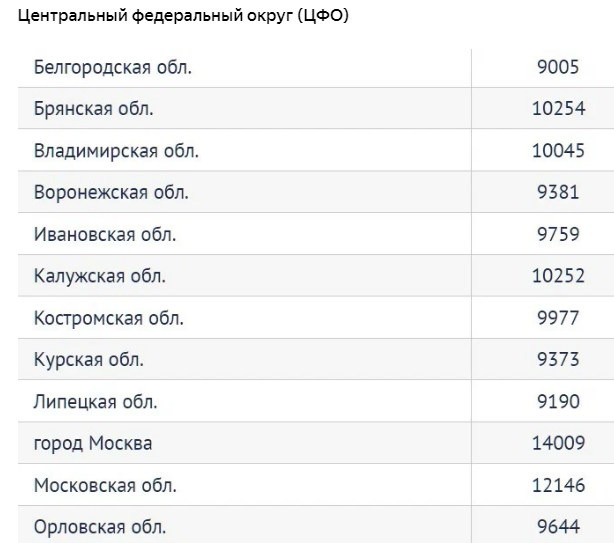The image size is (614, 543).
Task: Click the value 12146 for Московская обл.
Action: pyautogui.click(x=558, y=486)
